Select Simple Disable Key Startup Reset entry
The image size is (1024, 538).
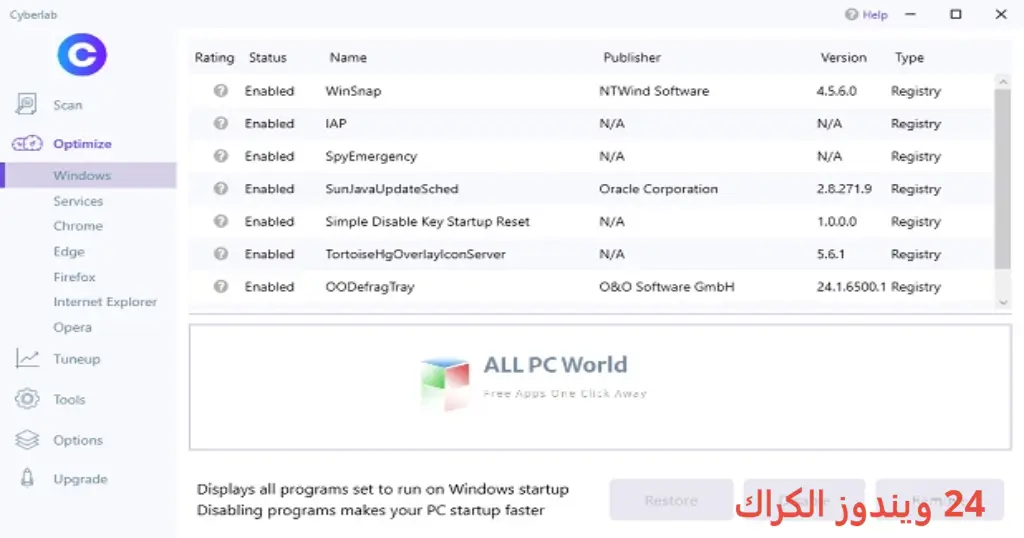pyautogui.click(x=428, y=222)
